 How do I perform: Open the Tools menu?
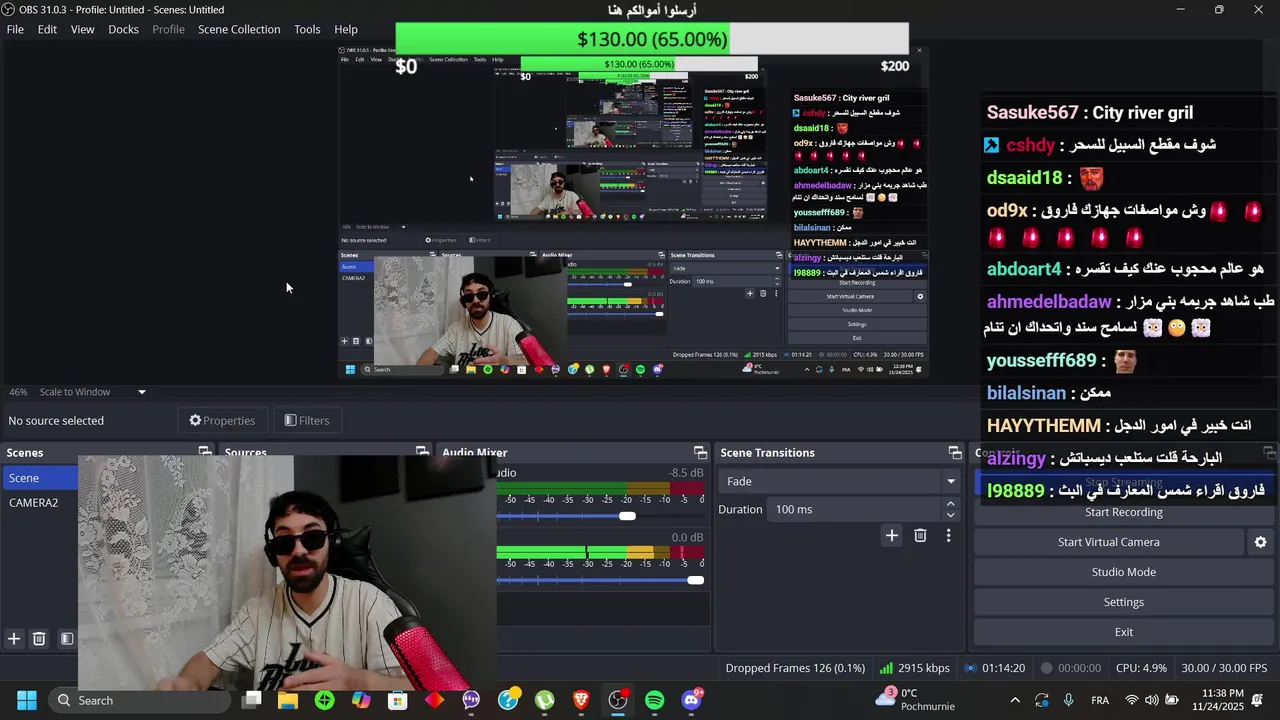pyautogui.click(x=307, y=29)
